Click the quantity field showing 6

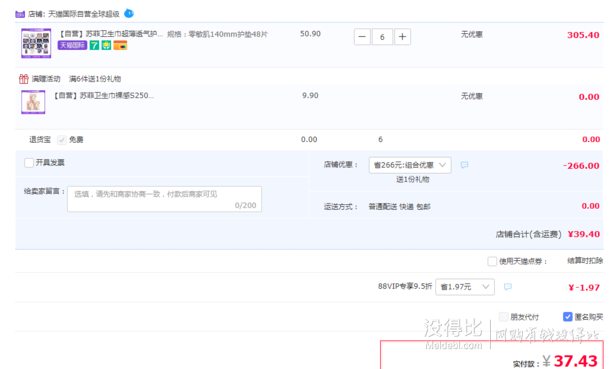382,37
